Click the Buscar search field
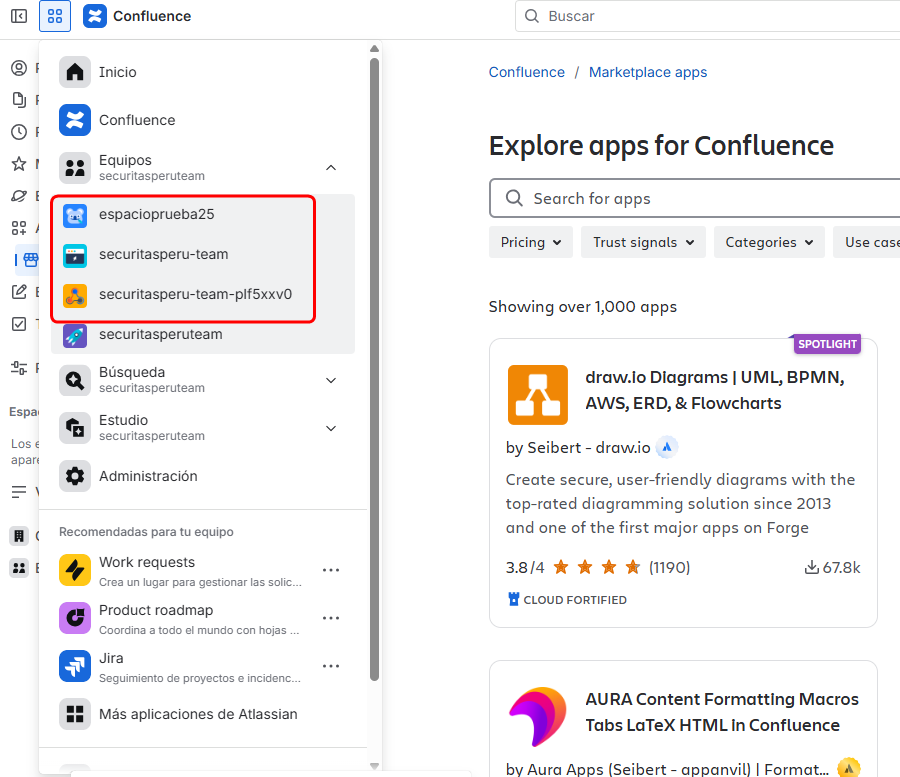This screenshot has height=777, width=900. click(x=707, y=16)
